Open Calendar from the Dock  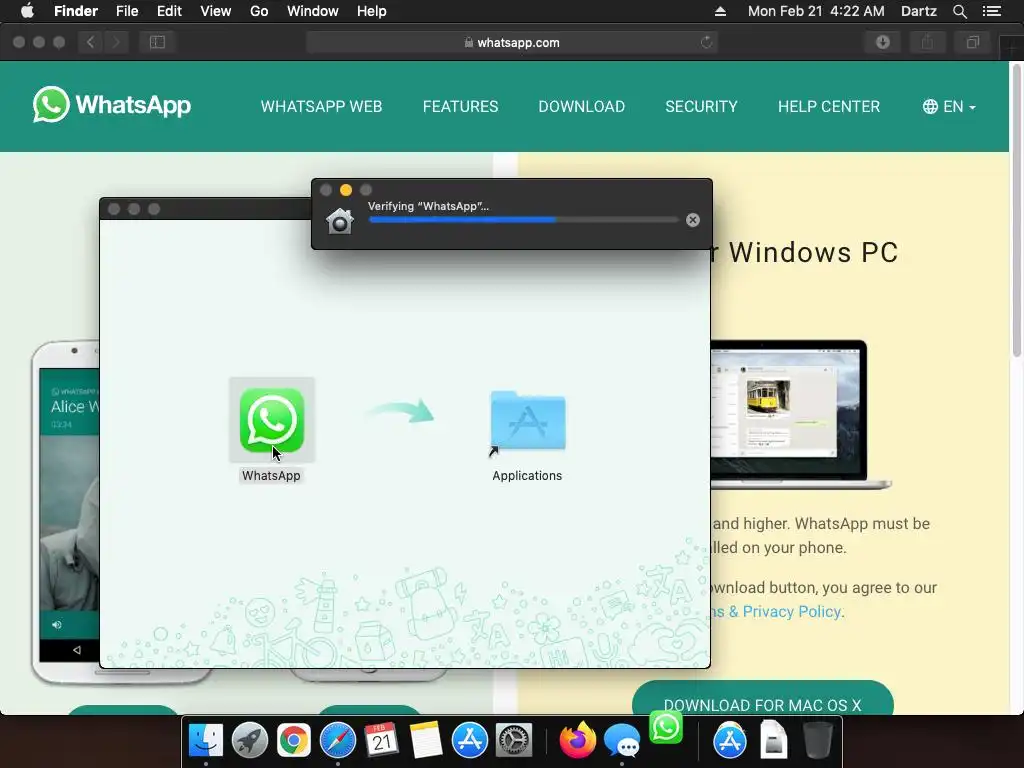[381, 741]
